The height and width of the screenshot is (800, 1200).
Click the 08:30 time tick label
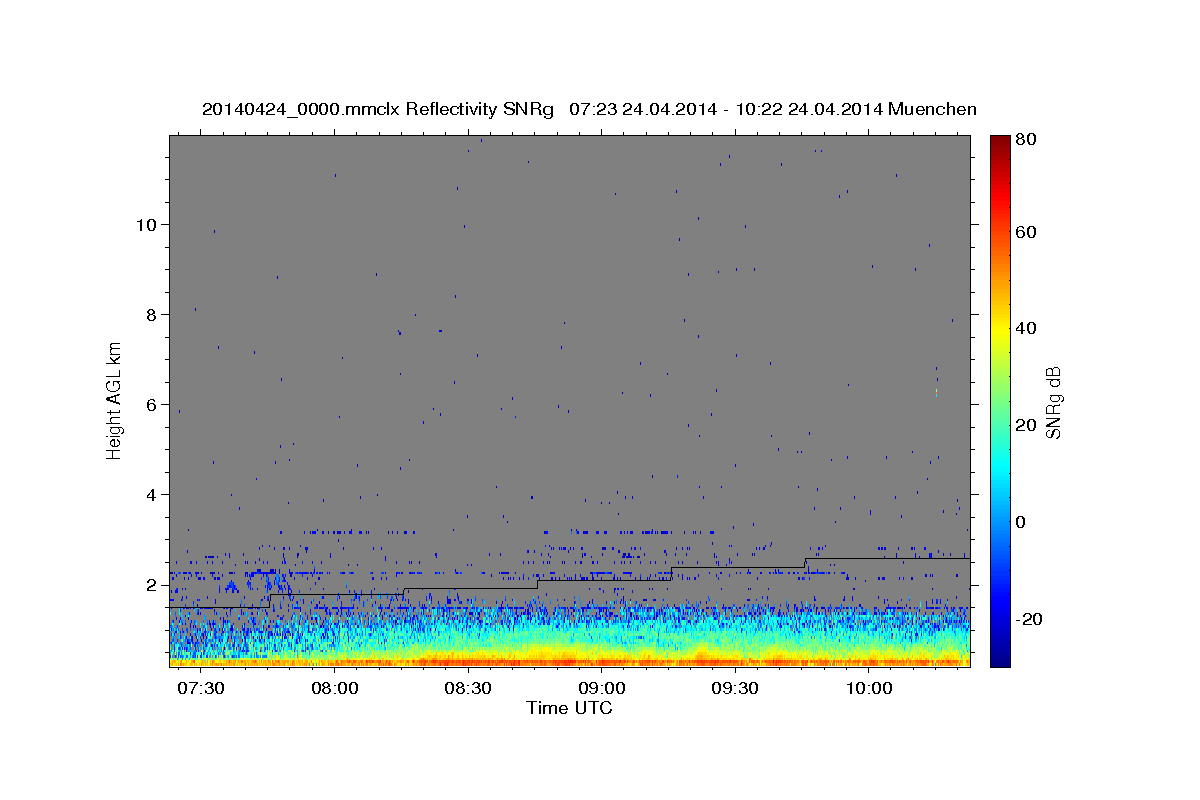[468, 689]
